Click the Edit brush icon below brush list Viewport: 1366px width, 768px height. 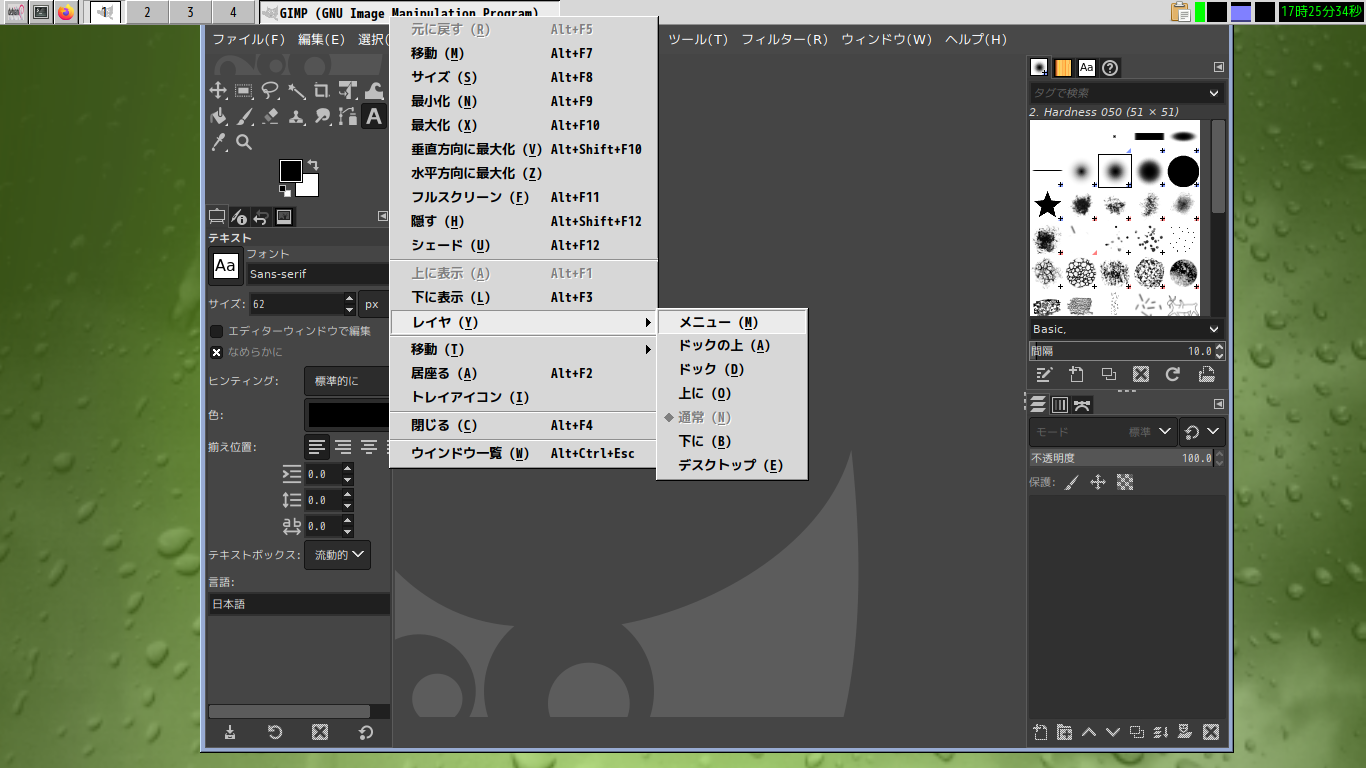[x=1044, y=375]
